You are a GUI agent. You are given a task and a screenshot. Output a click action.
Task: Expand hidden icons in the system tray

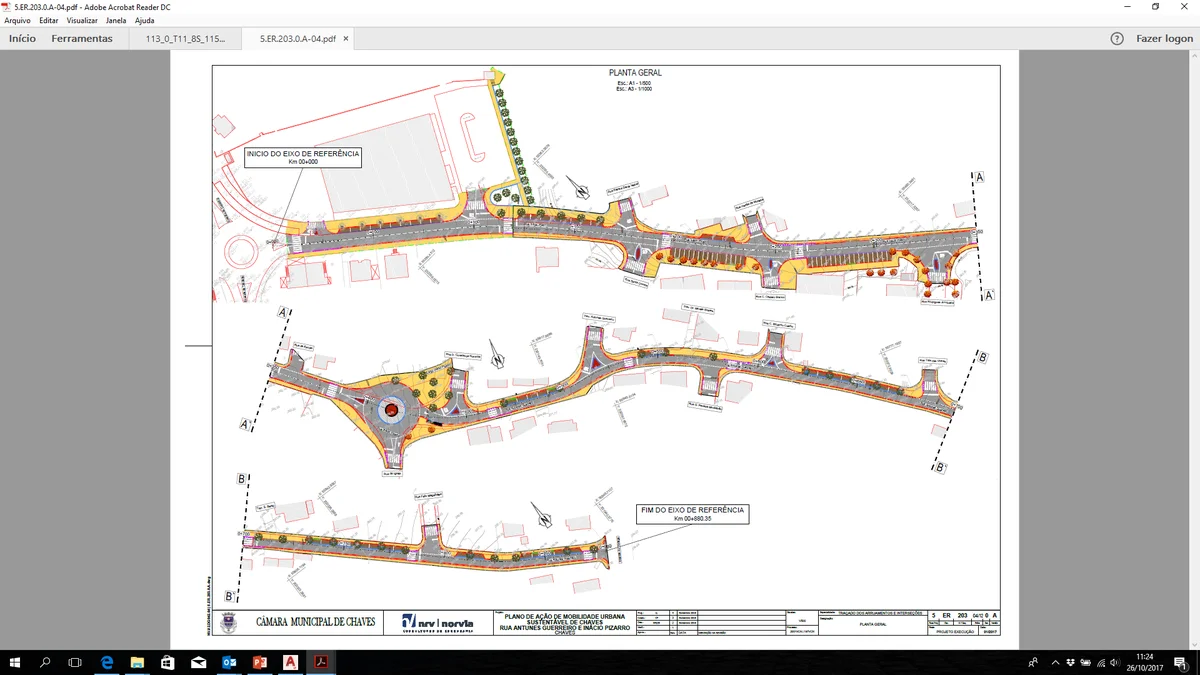[x=1055, y=662]
